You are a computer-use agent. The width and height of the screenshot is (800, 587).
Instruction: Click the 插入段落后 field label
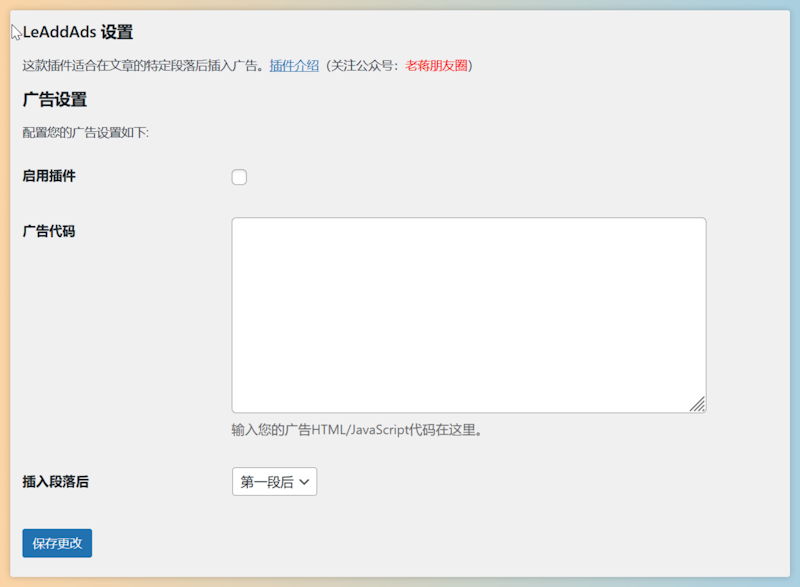[56, 481]
